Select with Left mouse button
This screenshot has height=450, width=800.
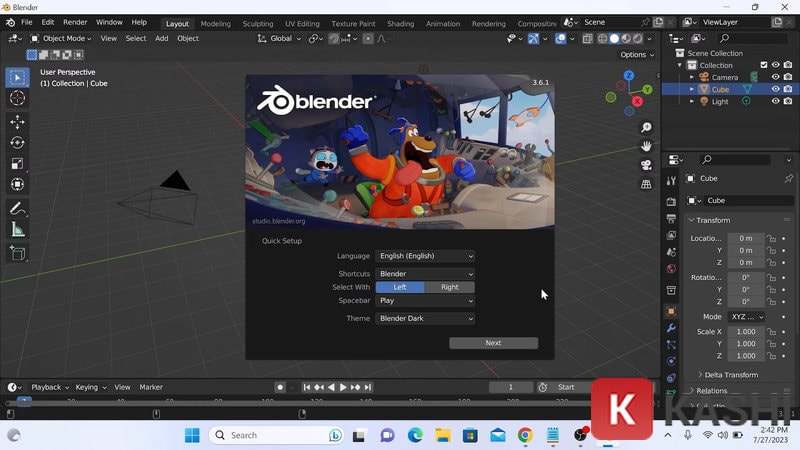pos(400,287)
